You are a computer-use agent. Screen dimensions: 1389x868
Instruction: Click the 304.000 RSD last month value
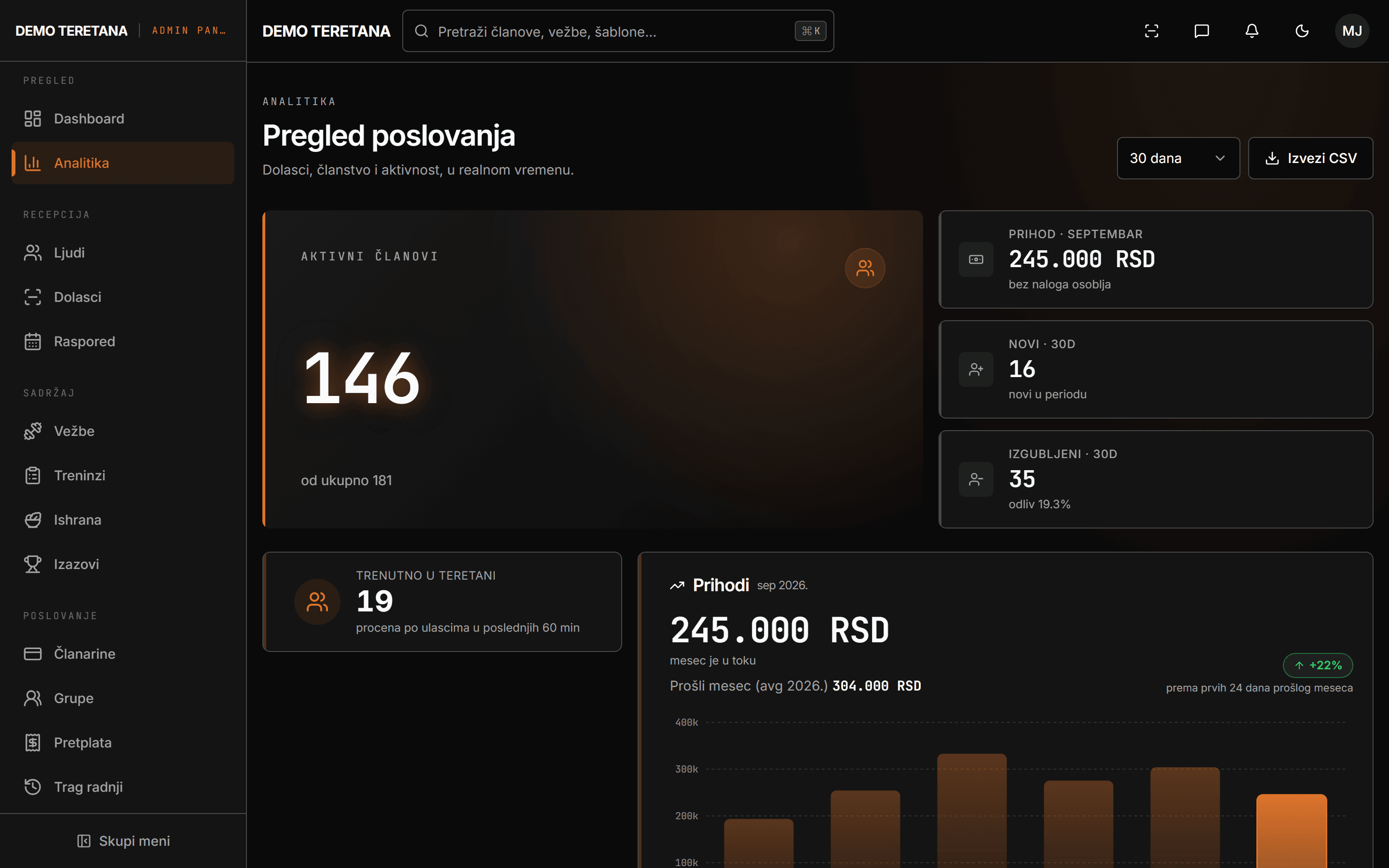(x=876, y=686)
